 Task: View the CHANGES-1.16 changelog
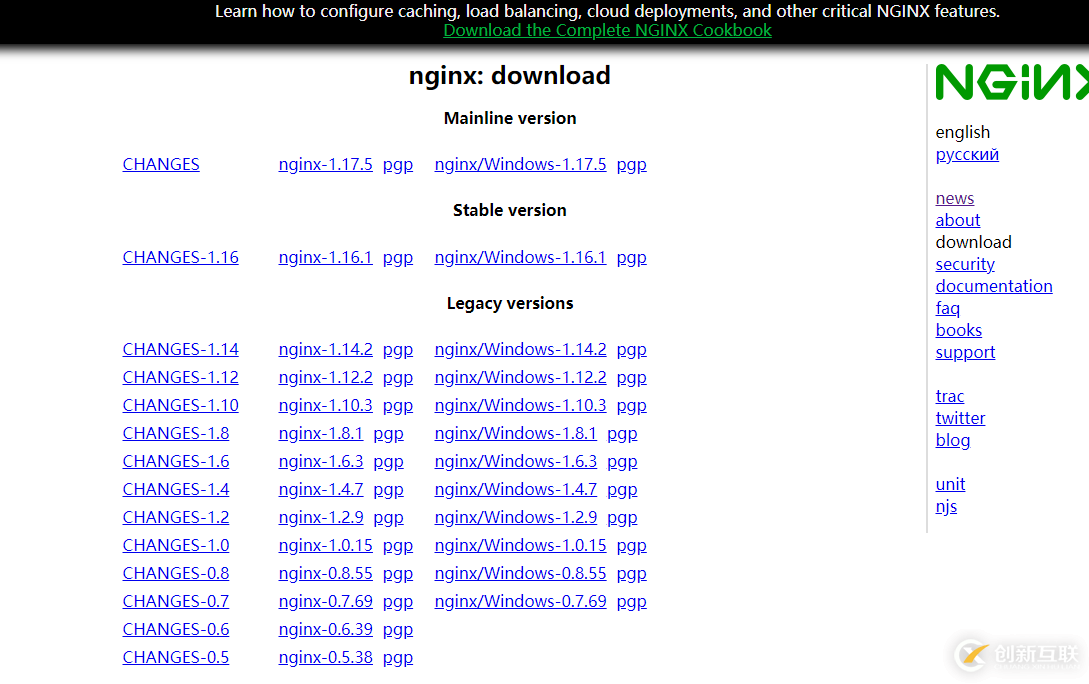point(180,257)
